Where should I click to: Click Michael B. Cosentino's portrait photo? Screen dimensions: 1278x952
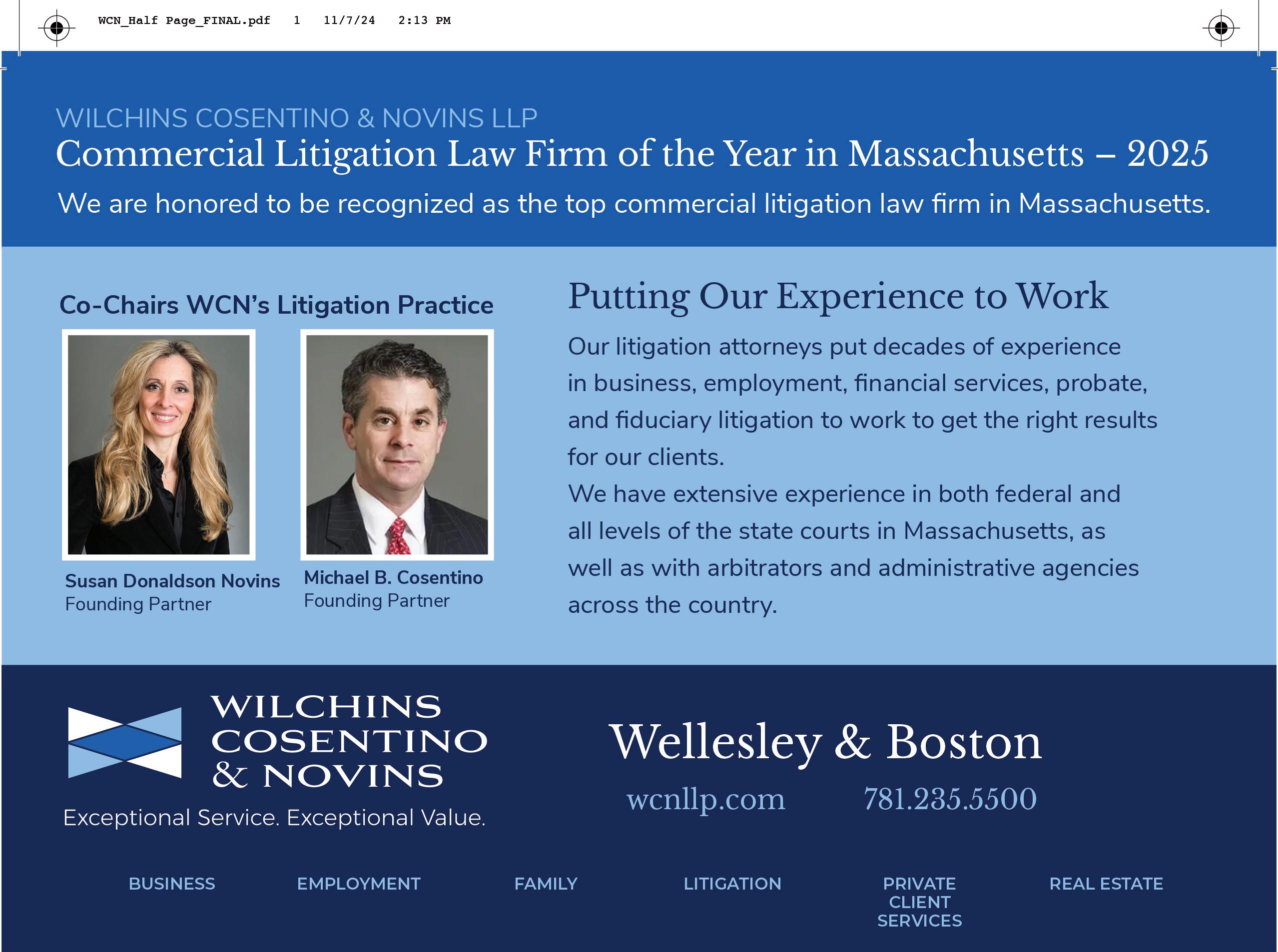[397, 445]
